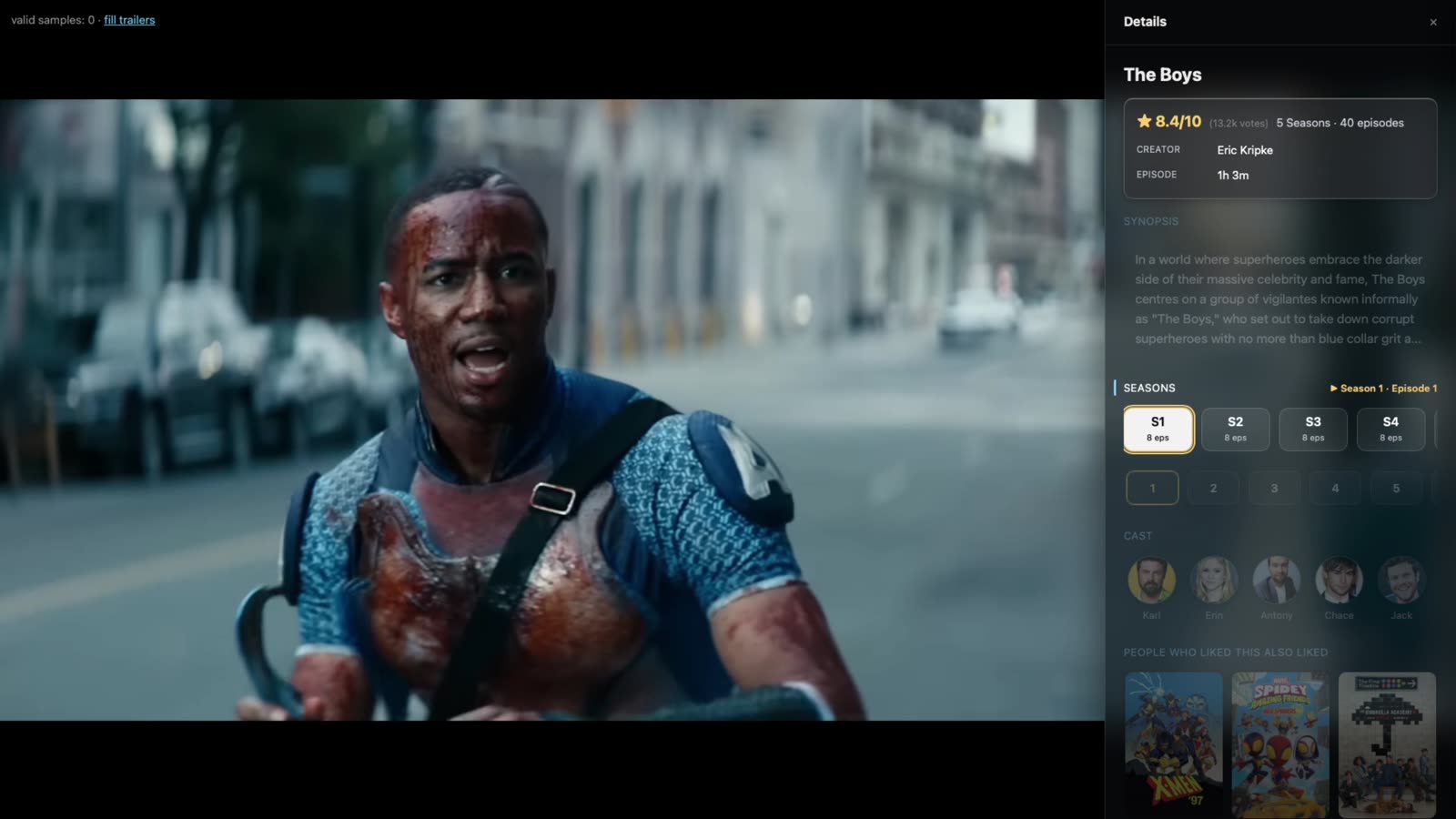Choose episode 5 button

pos(1396,488)
